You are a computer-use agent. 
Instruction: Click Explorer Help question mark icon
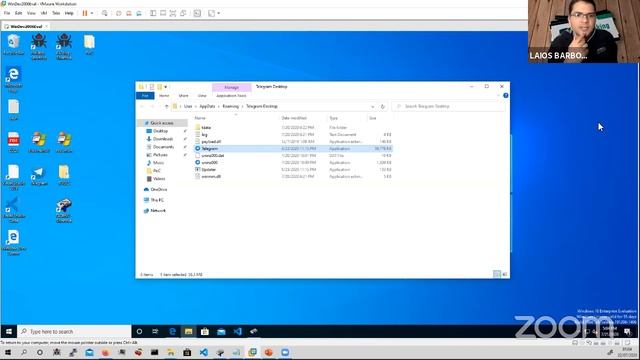[506, 96]
